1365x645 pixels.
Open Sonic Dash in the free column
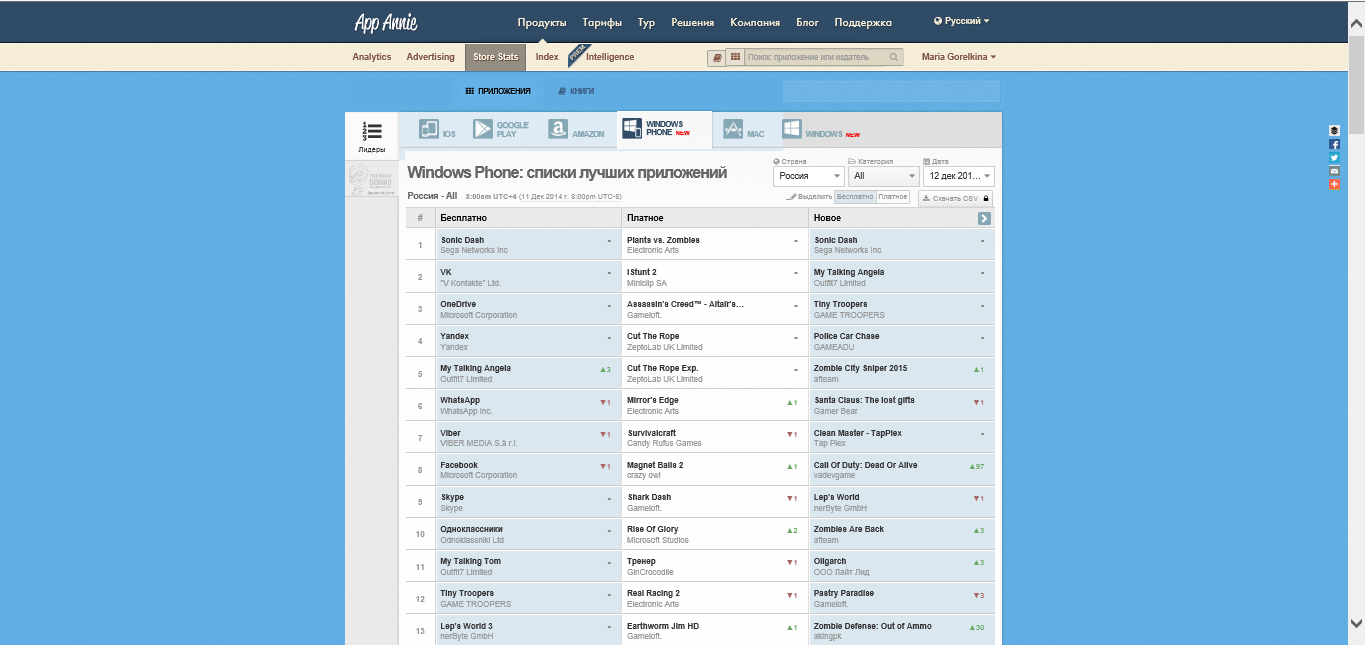462,240
